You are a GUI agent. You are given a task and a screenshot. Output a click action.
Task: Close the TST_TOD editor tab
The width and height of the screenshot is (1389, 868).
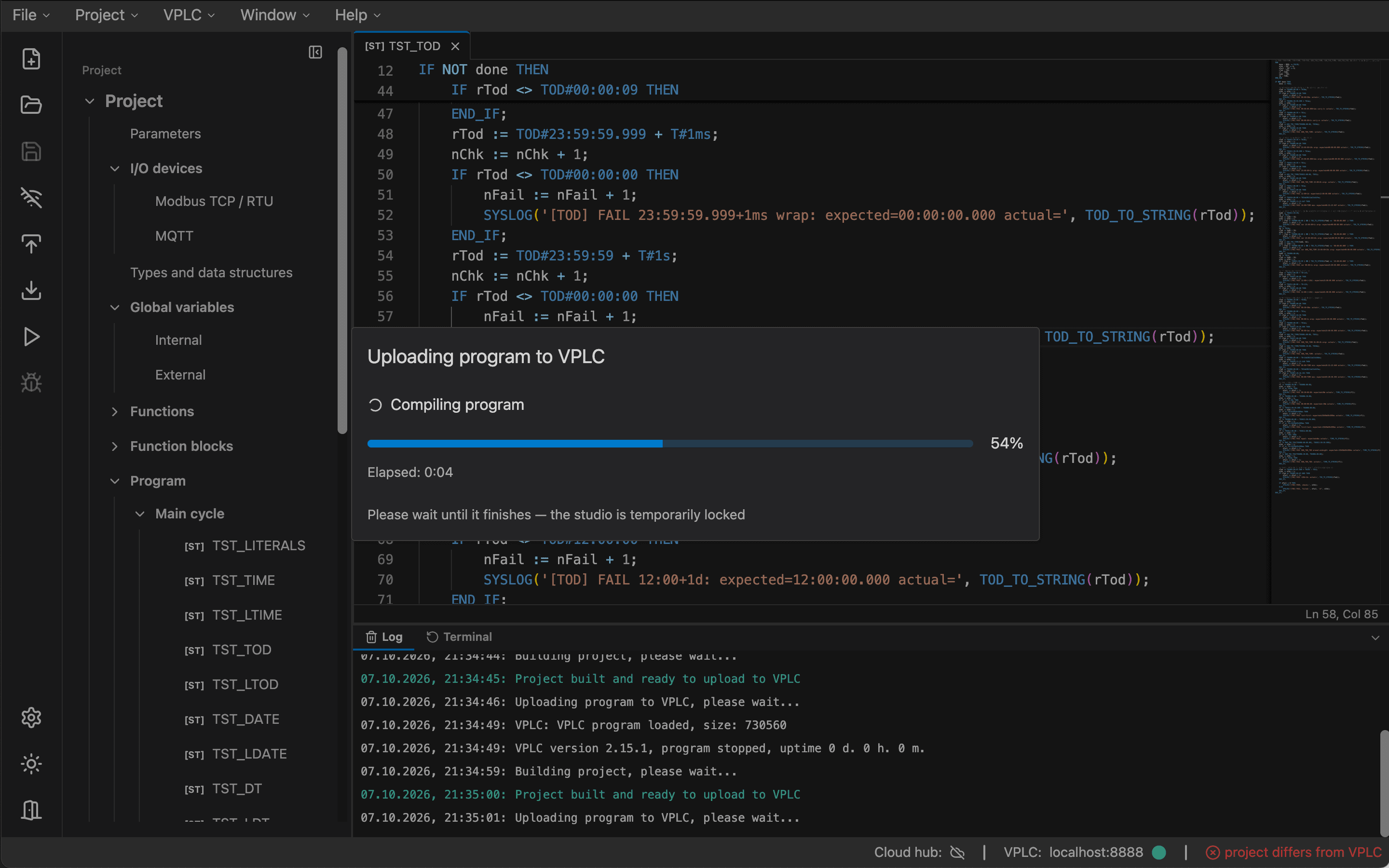pos(455,46)
